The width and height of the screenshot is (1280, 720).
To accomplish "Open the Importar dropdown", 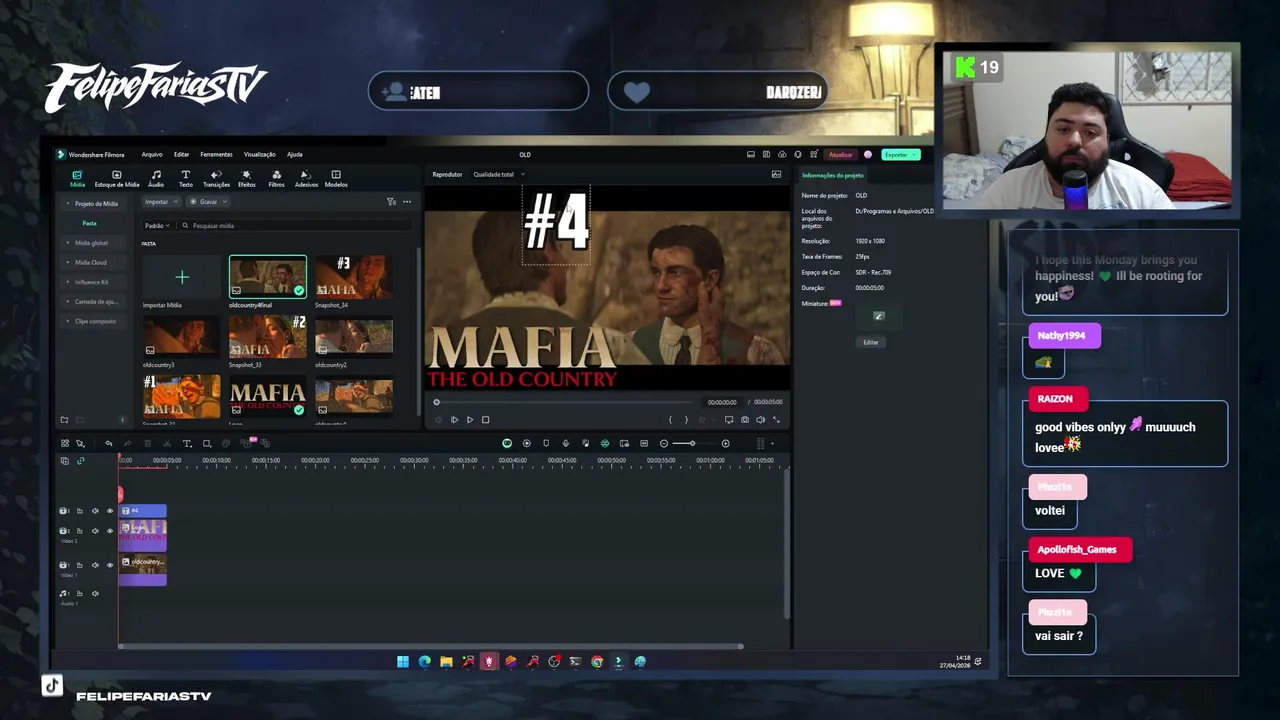I will (x=160, y=202).
